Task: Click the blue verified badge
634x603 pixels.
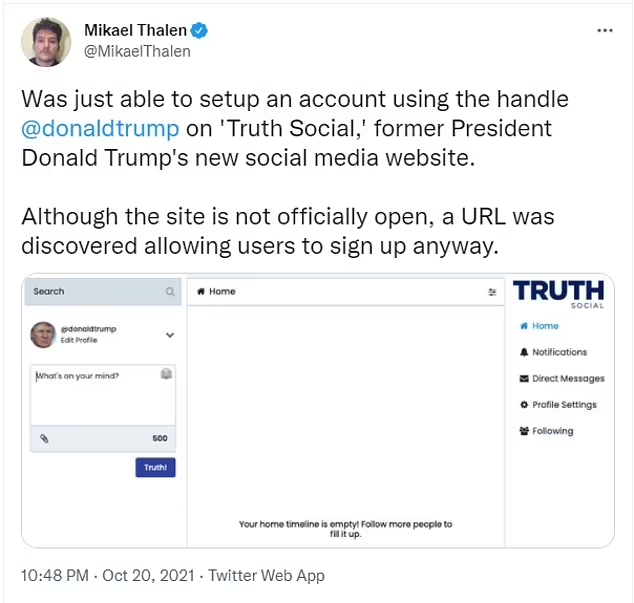Action: (201, 31)
